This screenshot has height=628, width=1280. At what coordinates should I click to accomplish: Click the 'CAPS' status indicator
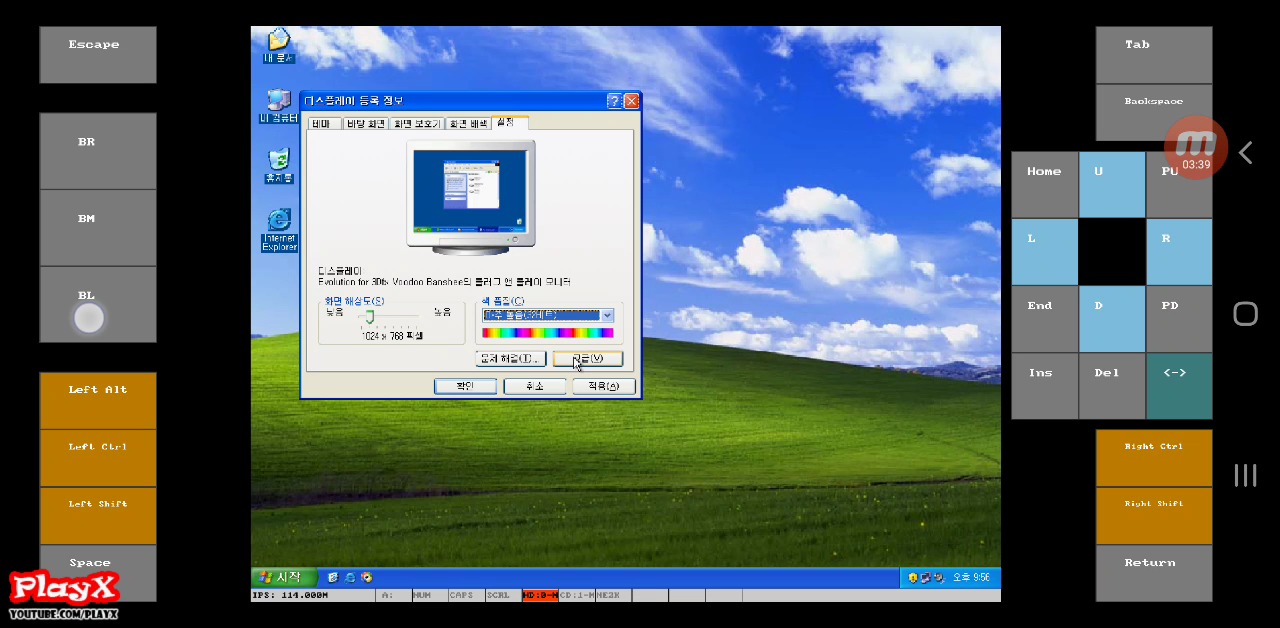click(x=461, y=595)
